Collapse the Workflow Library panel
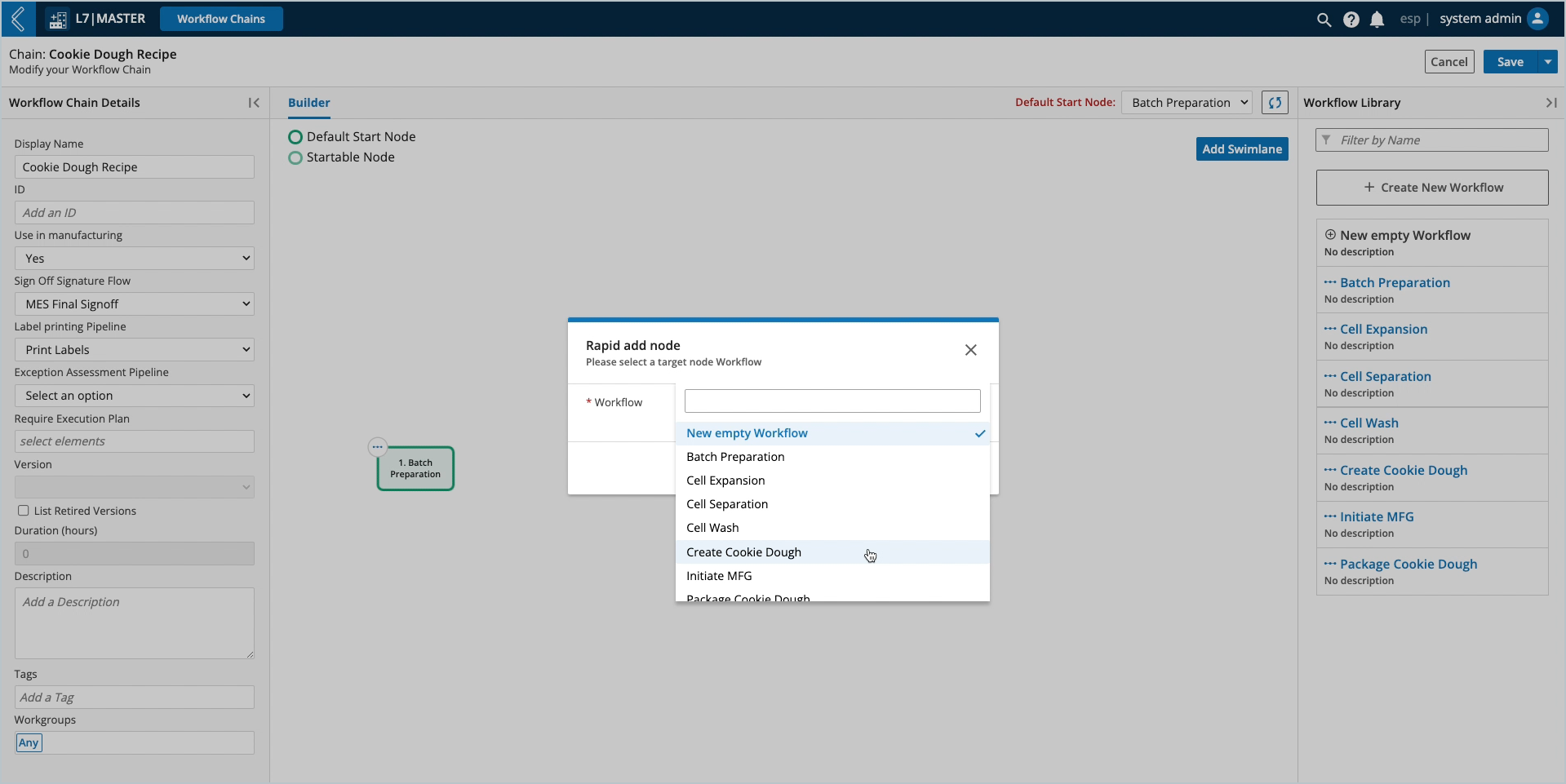The height and width of the screenshot is (784, 1566). point(1550,103)
